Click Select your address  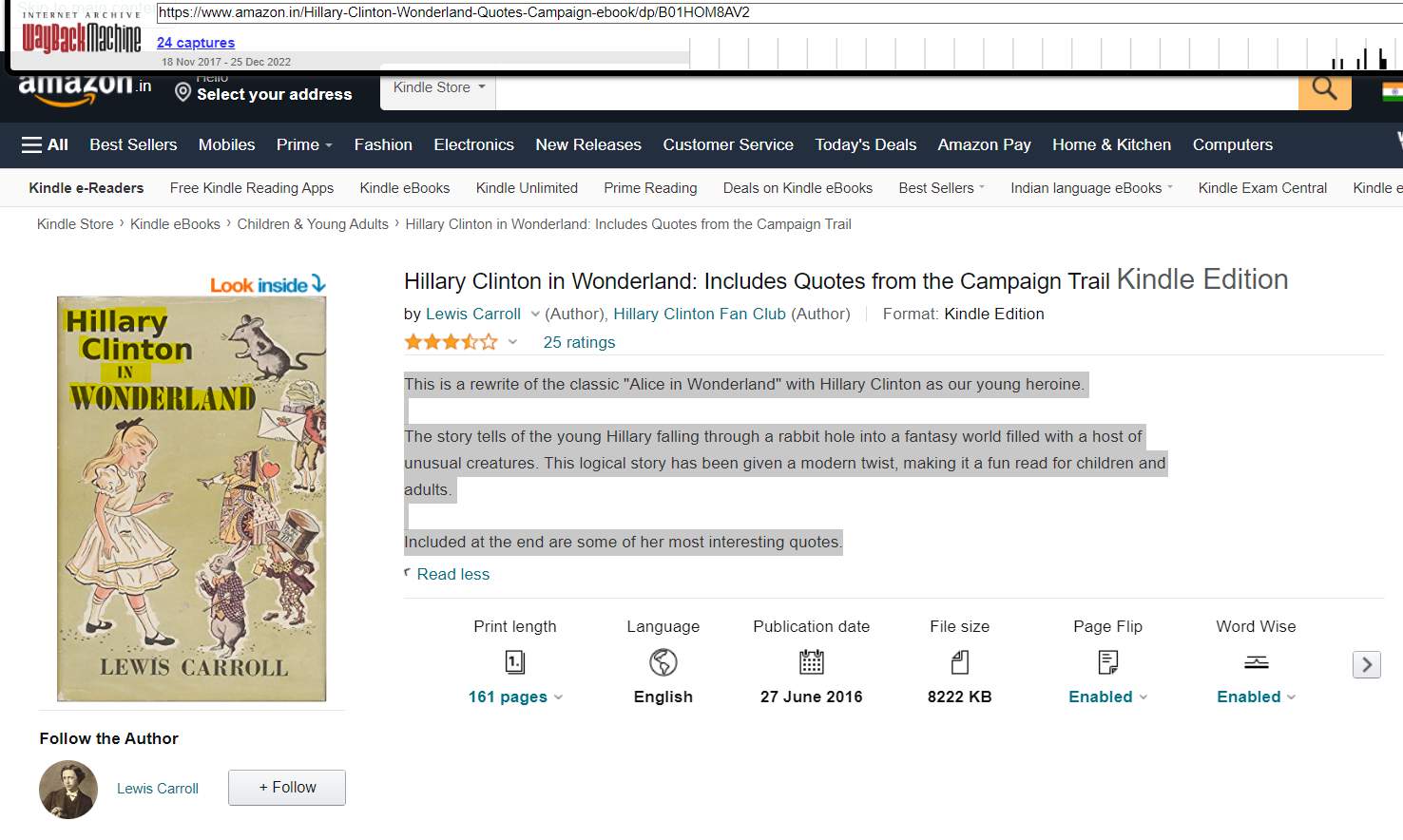(274, 94)
